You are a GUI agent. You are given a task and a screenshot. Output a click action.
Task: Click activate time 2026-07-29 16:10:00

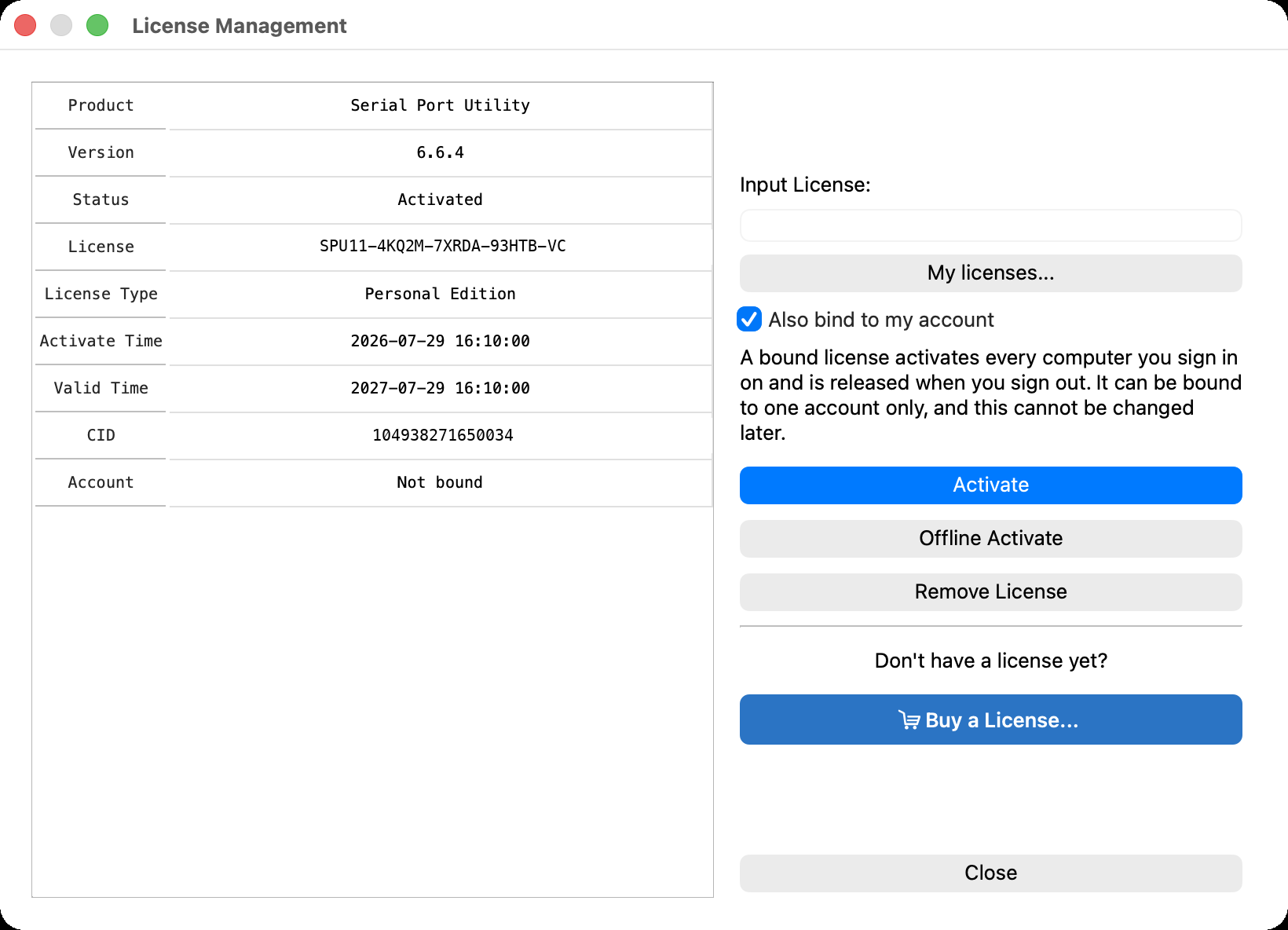point(440,341)
